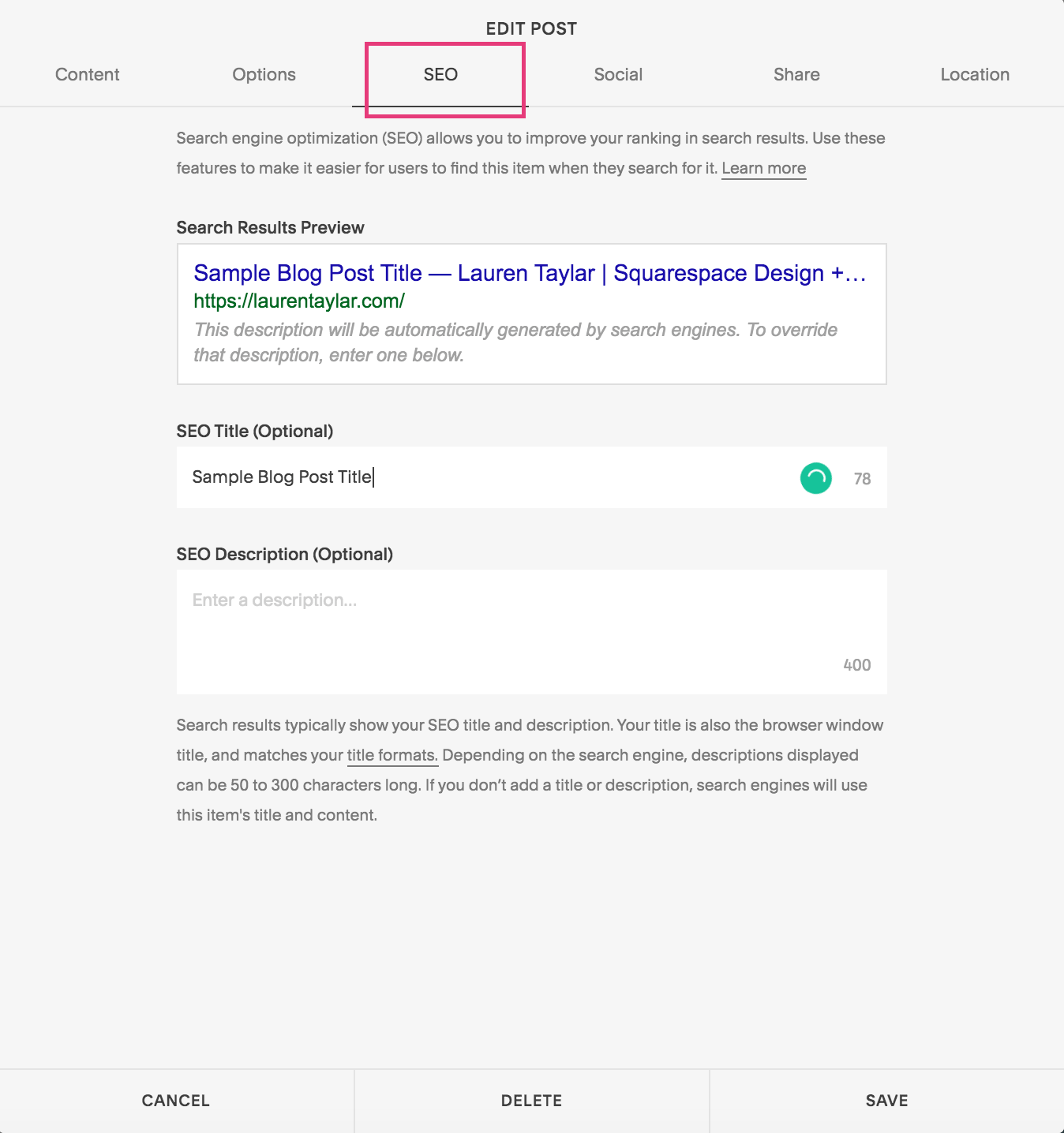Open the Location tab
The width and height of the screenshot is (1064, 1133).
pos(975,74)
